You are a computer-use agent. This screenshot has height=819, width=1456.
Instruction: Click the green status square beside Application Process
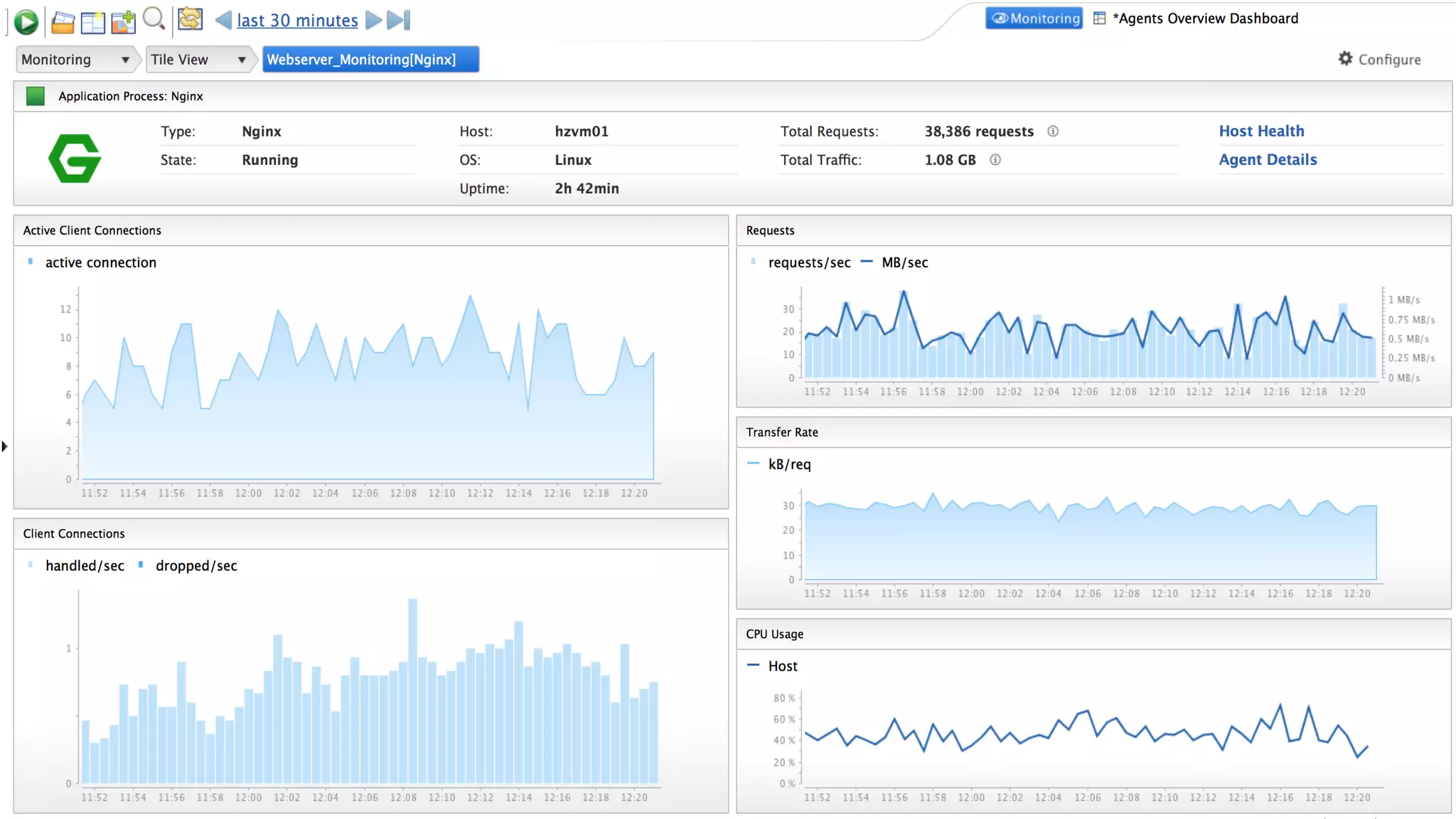point(36,96)
